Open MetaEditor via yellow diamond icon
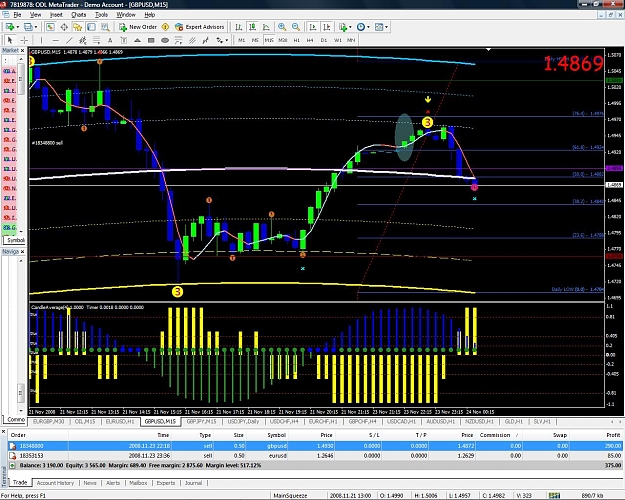625x500 pixels. tap(165, 27)
